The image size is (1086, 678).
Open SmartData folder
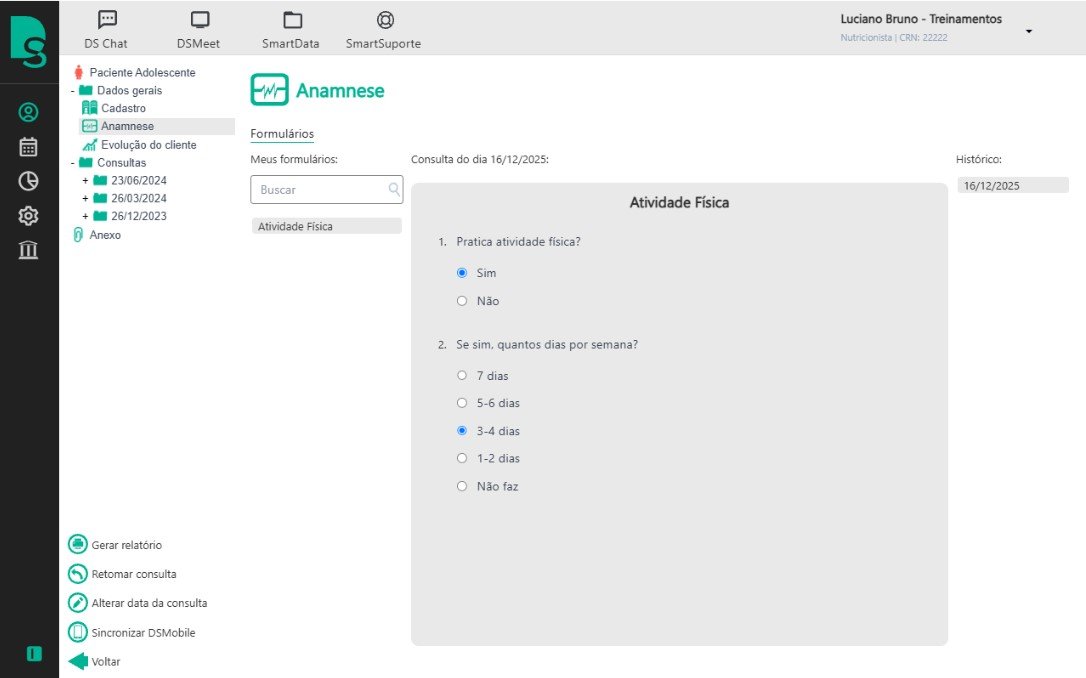[x=291, y=30]
